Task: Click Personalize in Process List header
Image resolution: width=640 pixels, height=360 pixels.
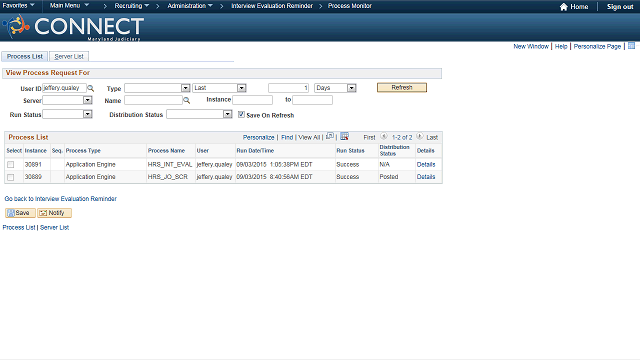Action: click(x=258, y=137)
